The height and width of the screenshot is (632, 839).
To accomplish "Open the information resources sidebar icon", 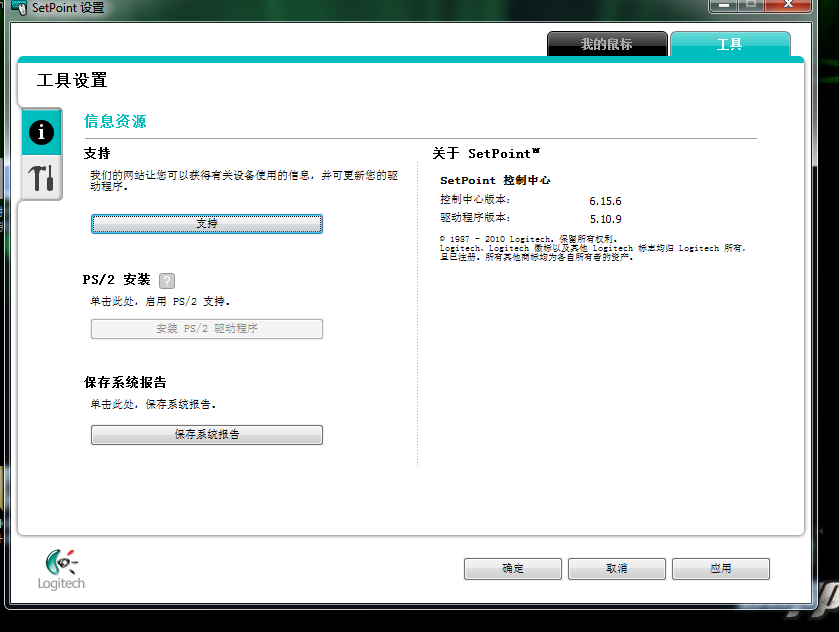I will 41,132.
